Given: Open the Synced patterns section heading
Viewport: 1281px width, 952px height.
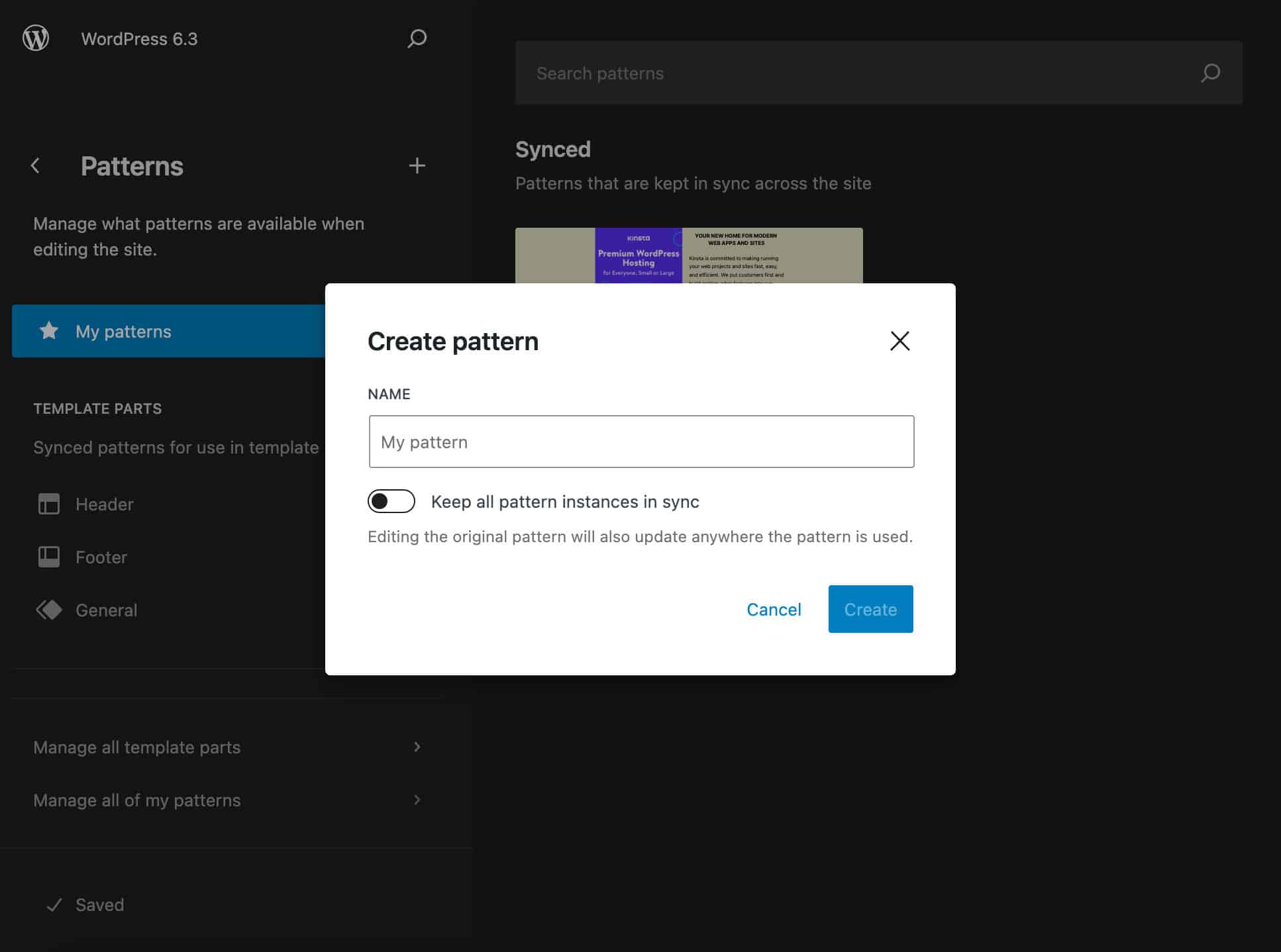Looking at the screenshot, I should coord(553,149).
